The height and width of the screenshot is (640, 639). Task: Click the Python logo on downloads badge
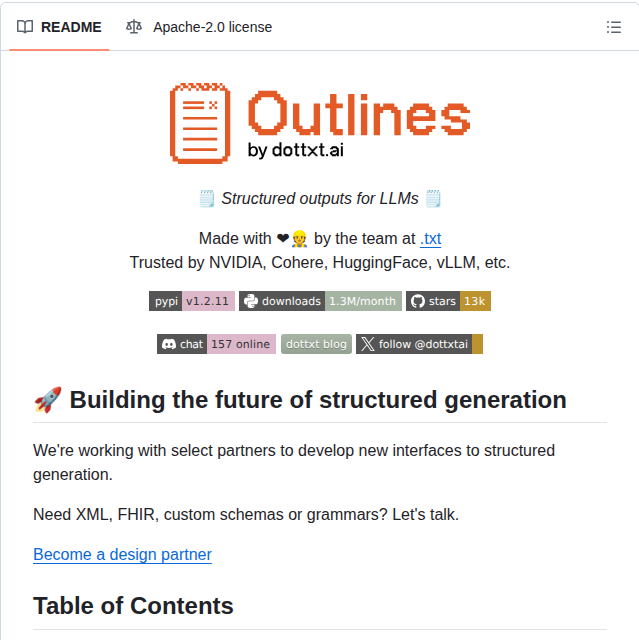(250, 301)
